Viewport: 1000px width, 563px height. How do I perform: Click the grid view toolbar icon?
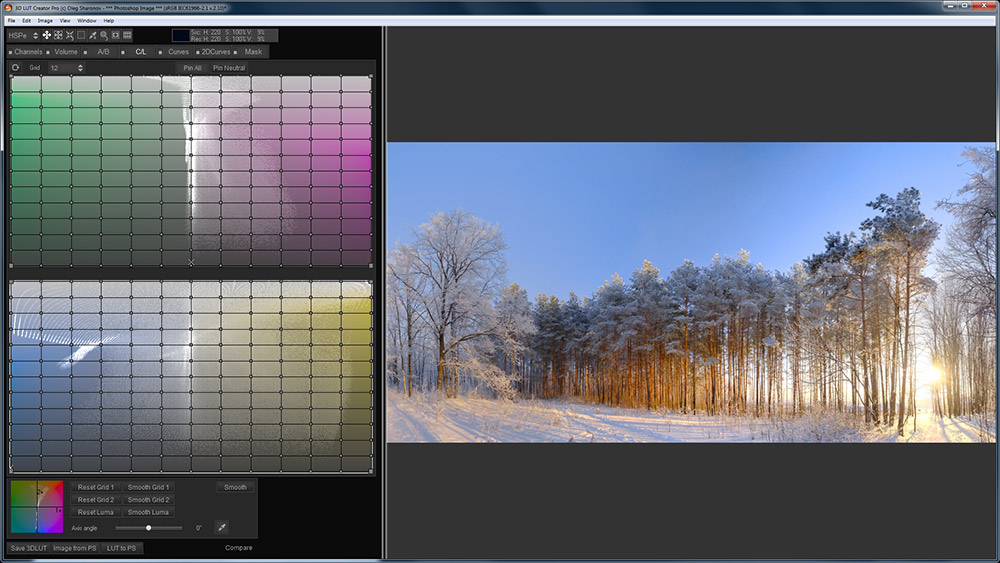(127, 35)
